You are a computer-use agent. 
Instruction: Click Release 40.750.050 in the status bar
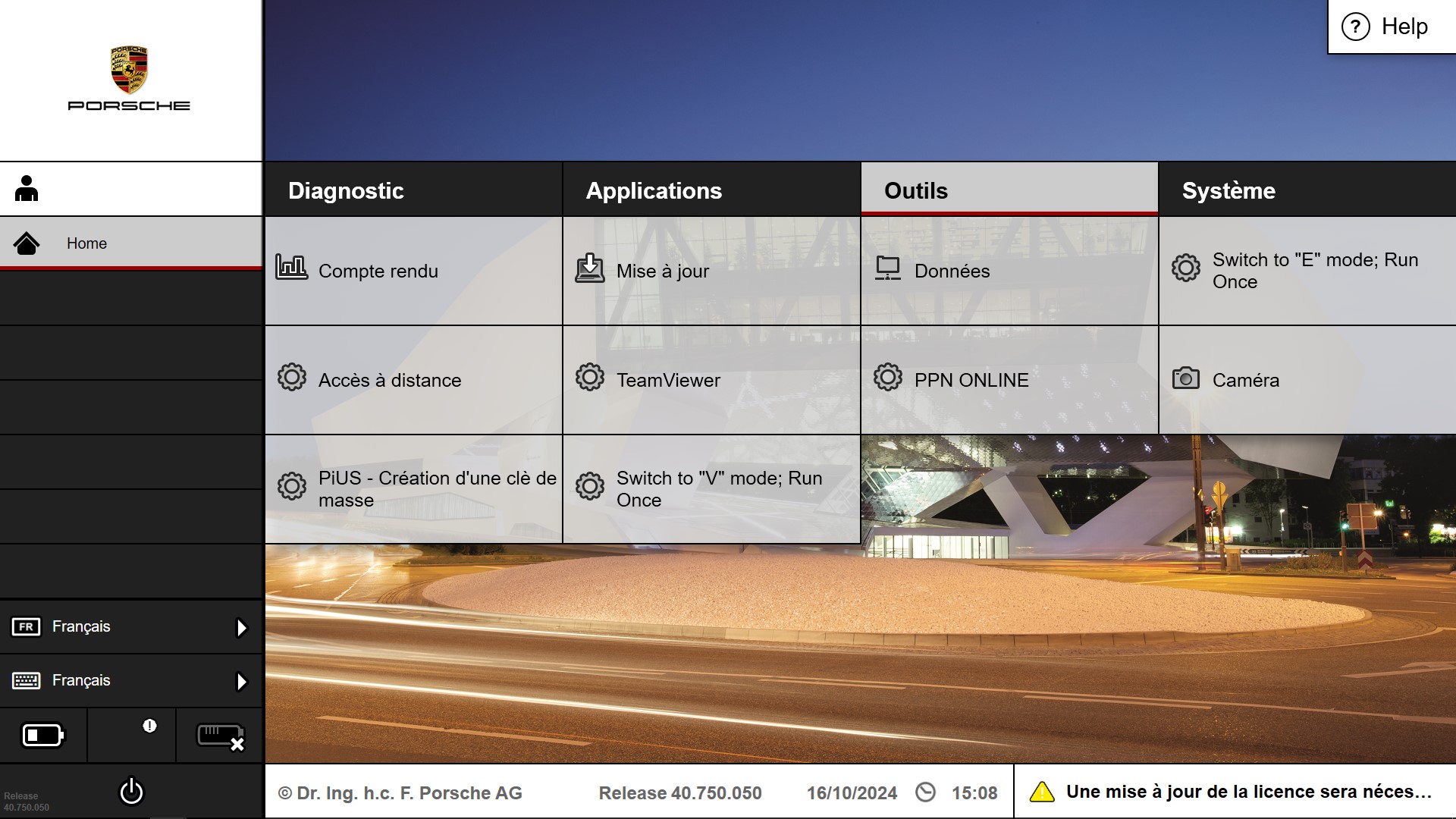pos(680,793)
